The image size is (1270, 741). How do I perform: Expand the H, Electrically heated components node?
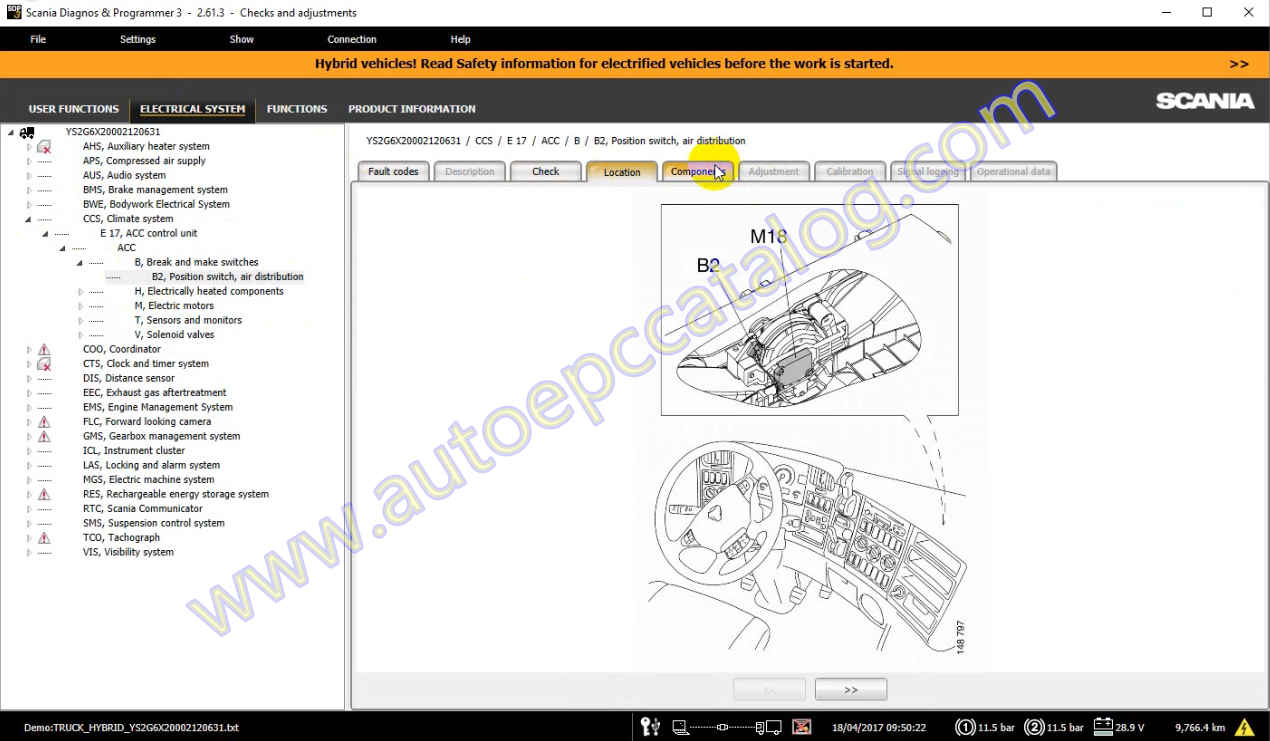tap(80, 290)
